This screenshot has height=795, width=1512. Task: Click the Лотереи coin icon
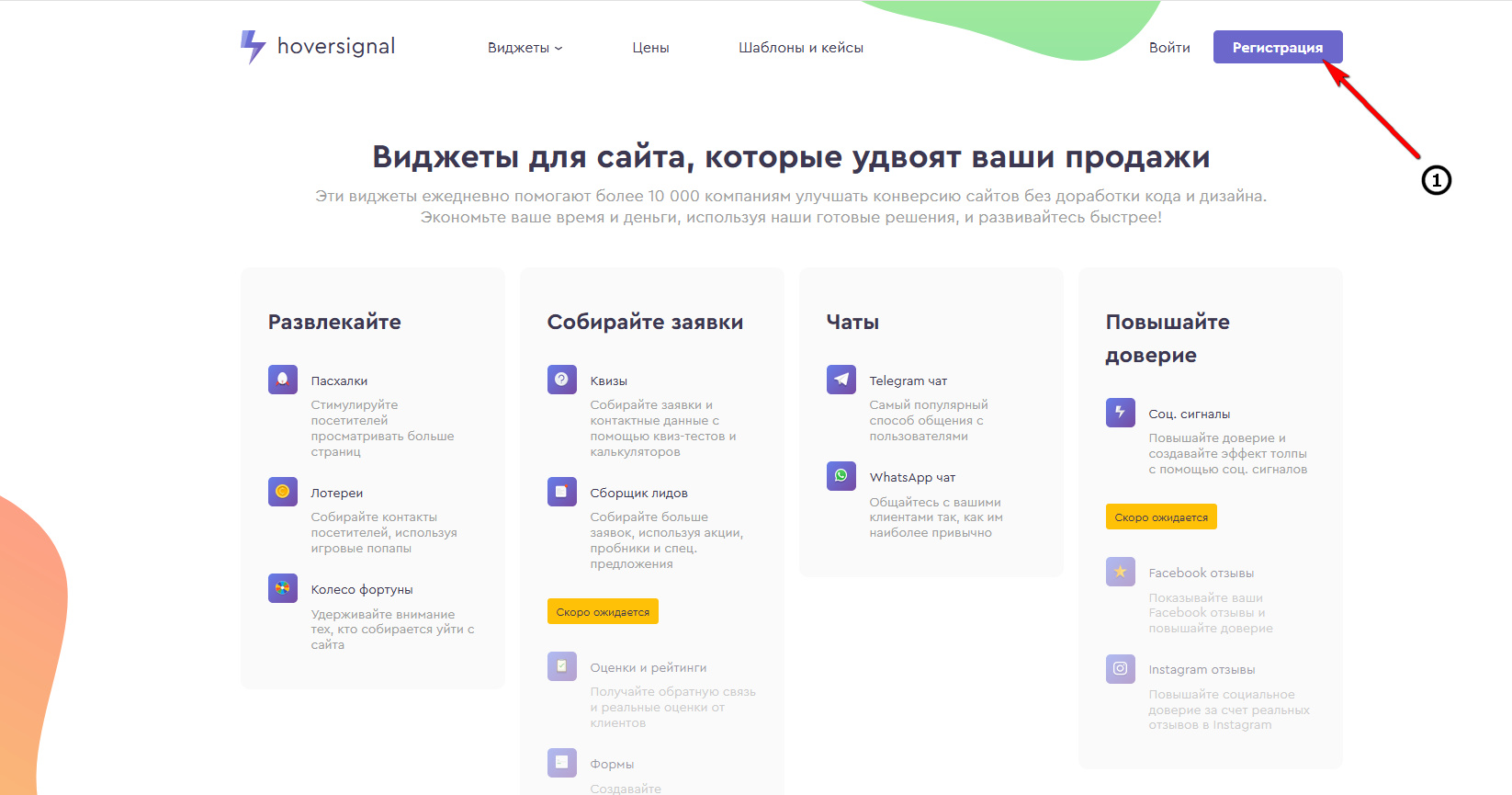(283, 492)
